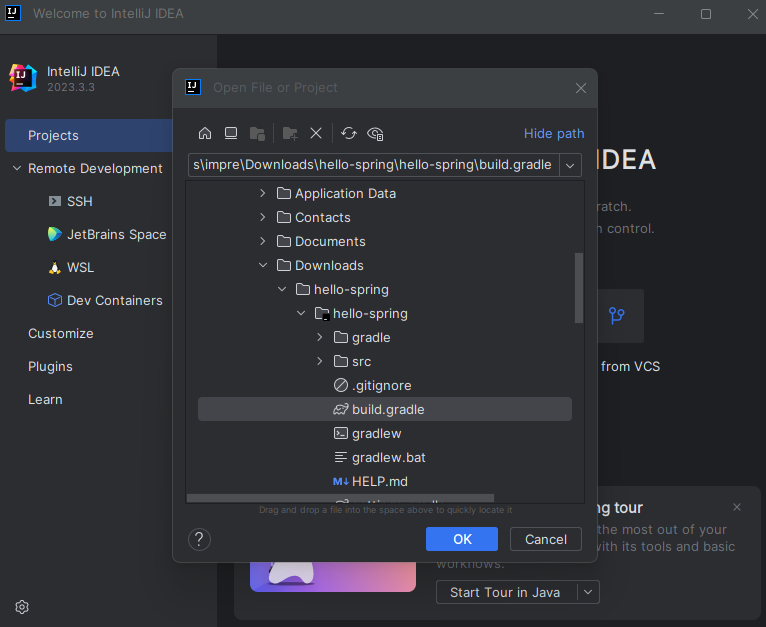Screen dimensions: 766x627
Task: Open the Start Tour dropdown arrow
Action: point(588,592)
